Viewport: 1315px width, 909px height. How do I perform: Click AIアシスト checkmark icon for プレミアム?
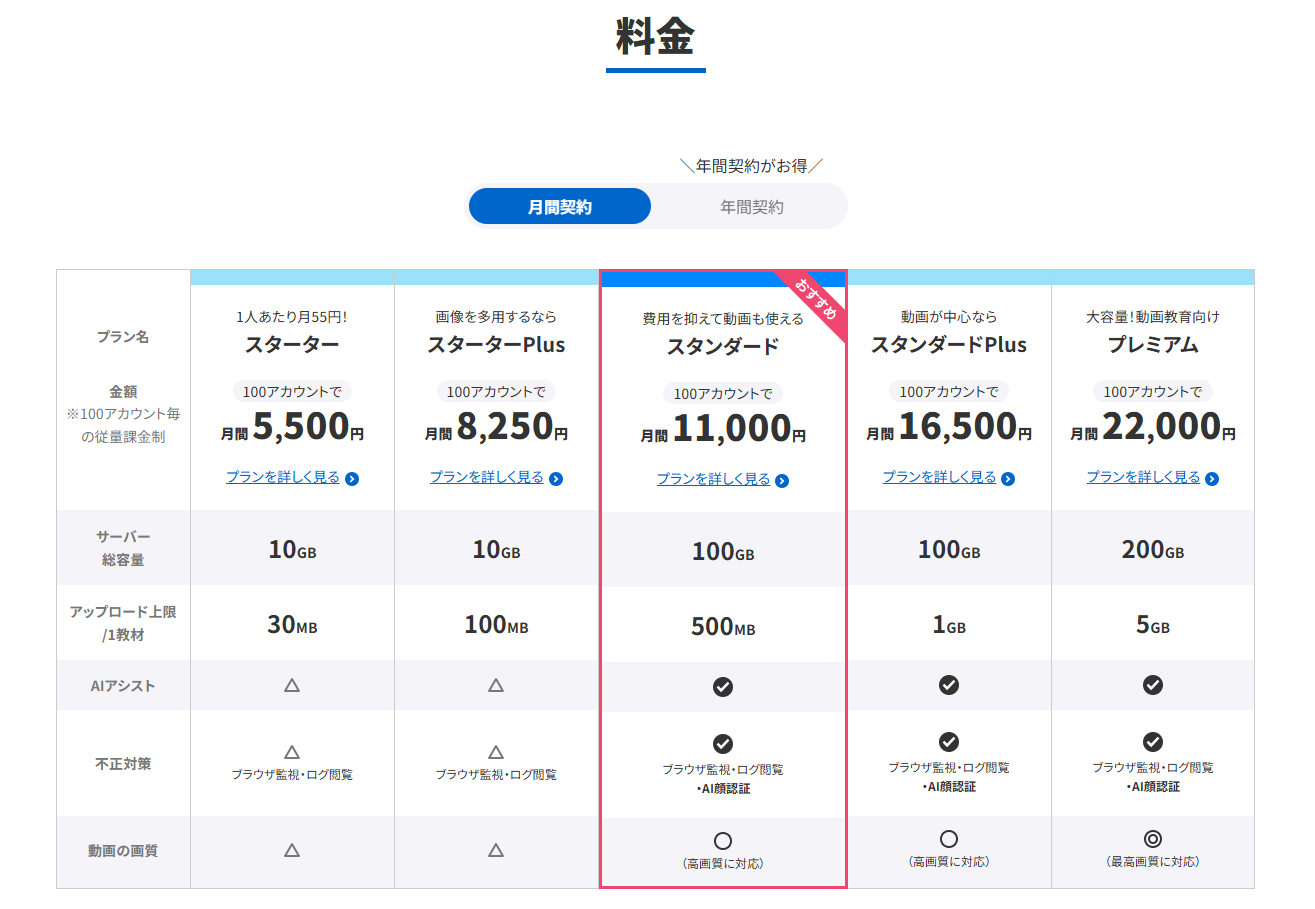1153,685
